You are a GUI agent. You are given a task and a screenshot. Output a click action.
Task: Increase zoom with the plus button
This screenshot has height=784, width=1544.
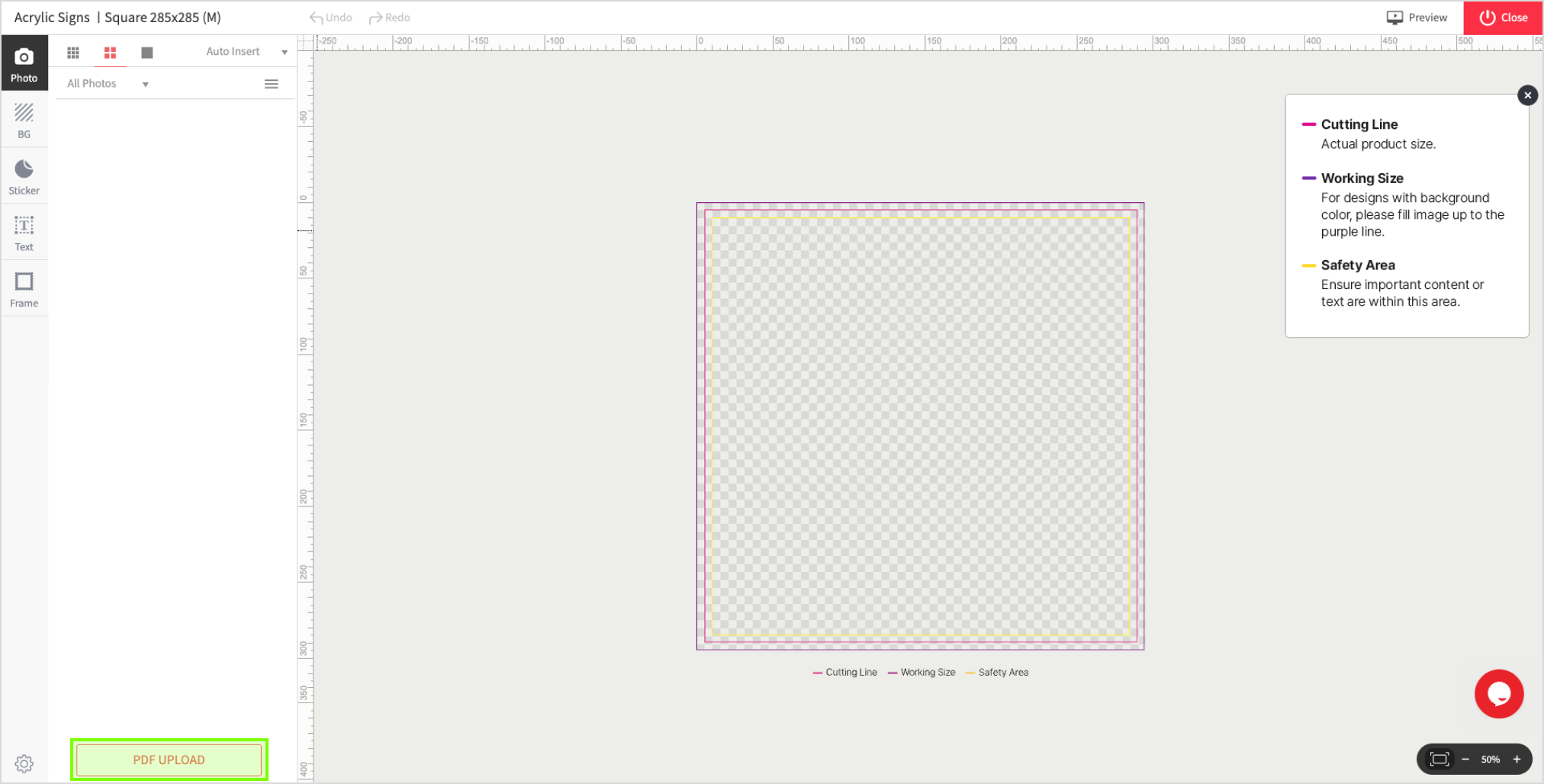coord(1517,759)
